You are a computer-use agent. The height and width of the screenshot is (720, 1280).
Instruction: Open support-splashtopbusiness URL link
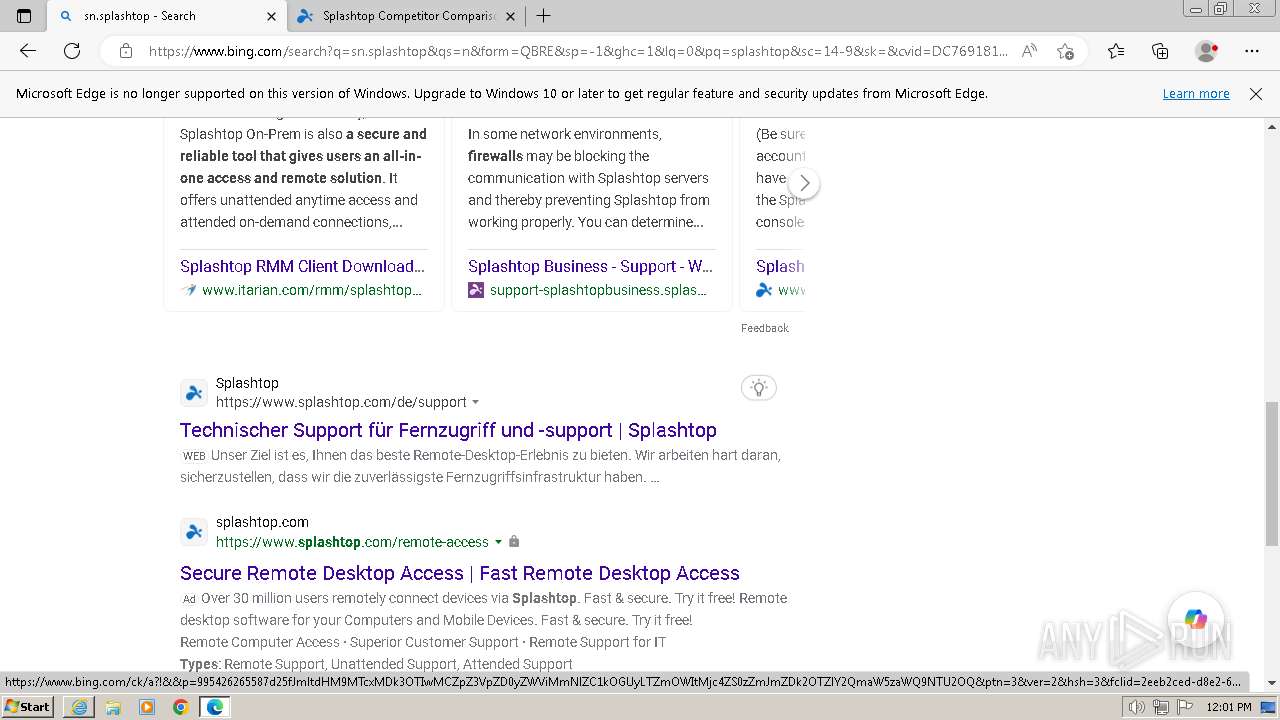coord(598,290)
